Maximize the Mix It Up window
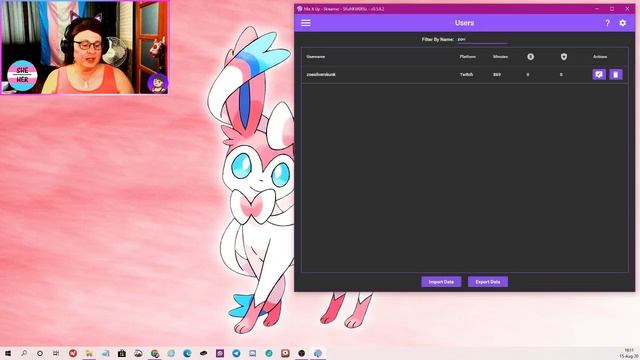Viewport: 640px width, 360px height. click(x=612, y=9)
